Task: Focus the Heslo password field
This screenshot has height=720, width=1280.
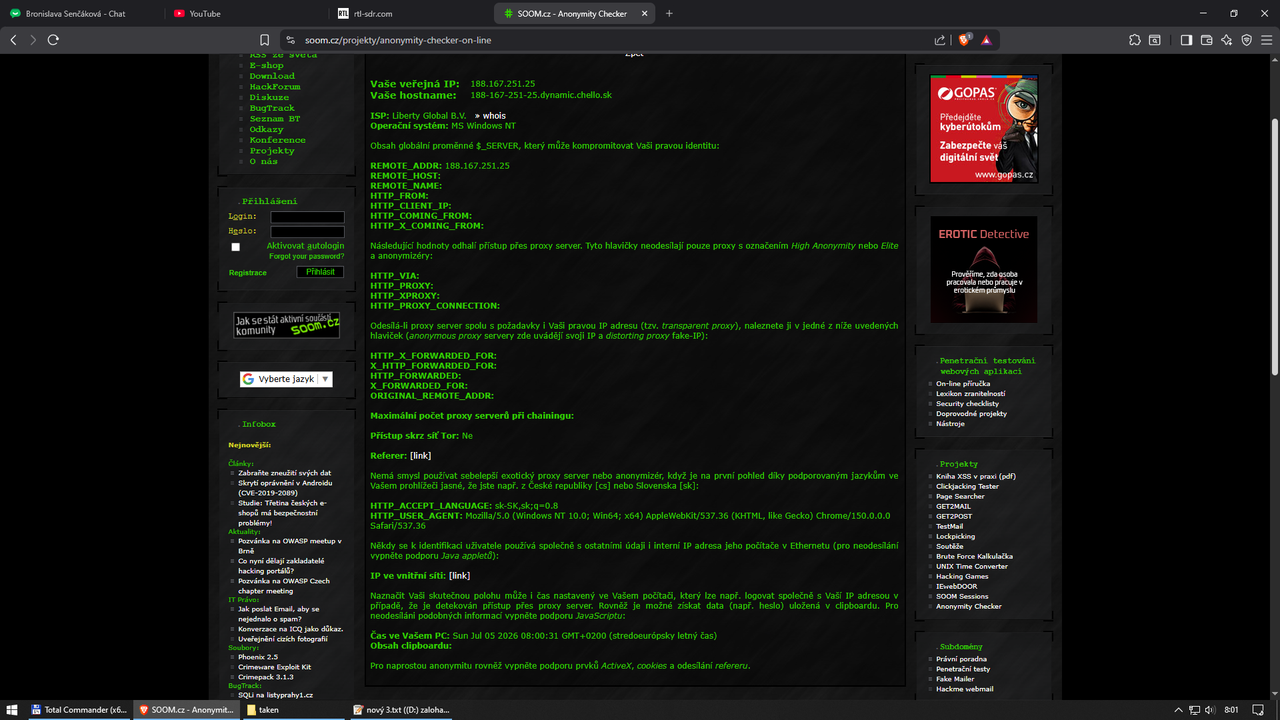Action: pyautogui.click(x=307, y=232)
